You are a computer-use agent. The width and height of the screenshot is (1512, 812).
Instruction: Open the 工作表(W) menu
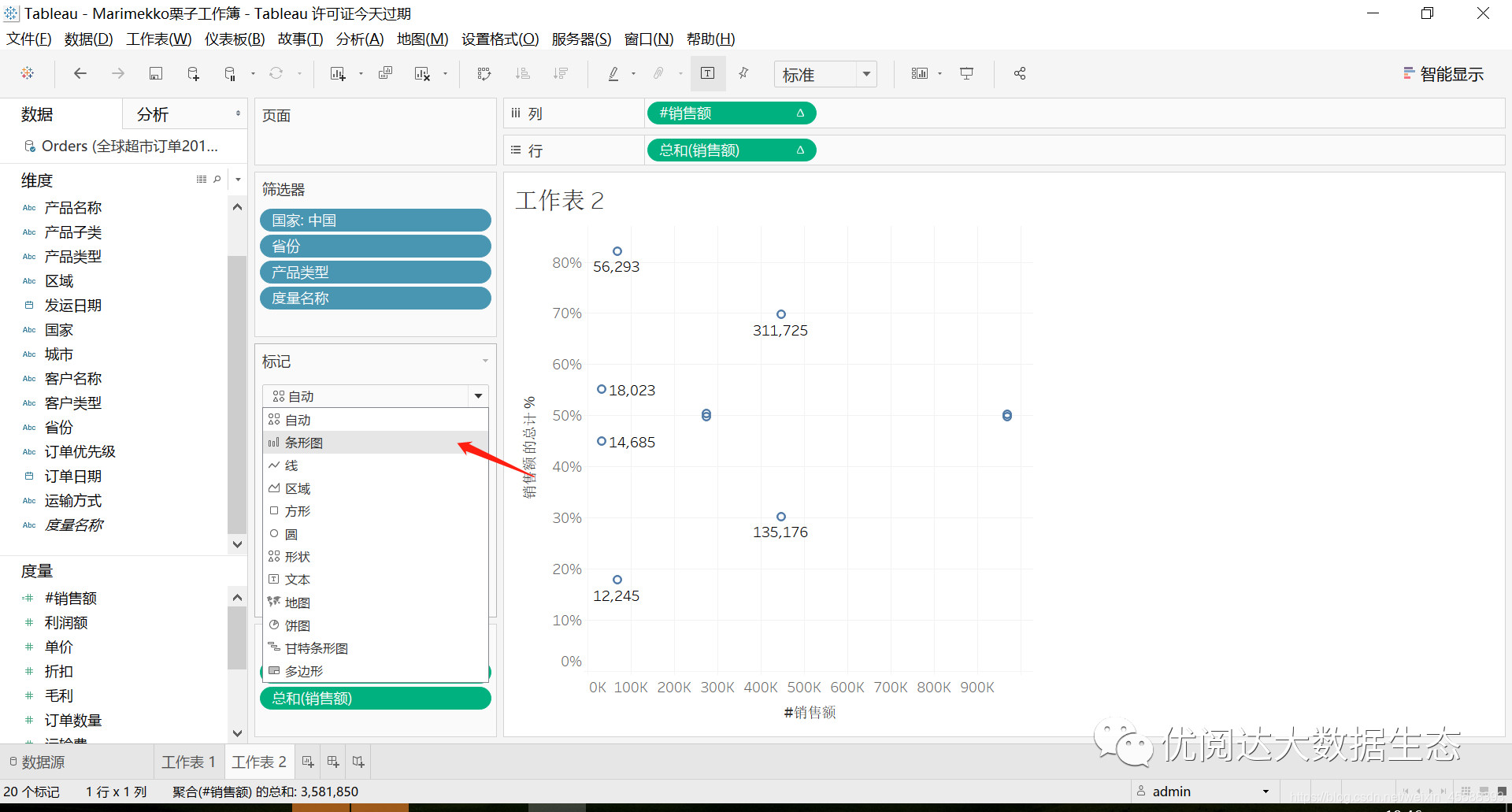point(159,39)
